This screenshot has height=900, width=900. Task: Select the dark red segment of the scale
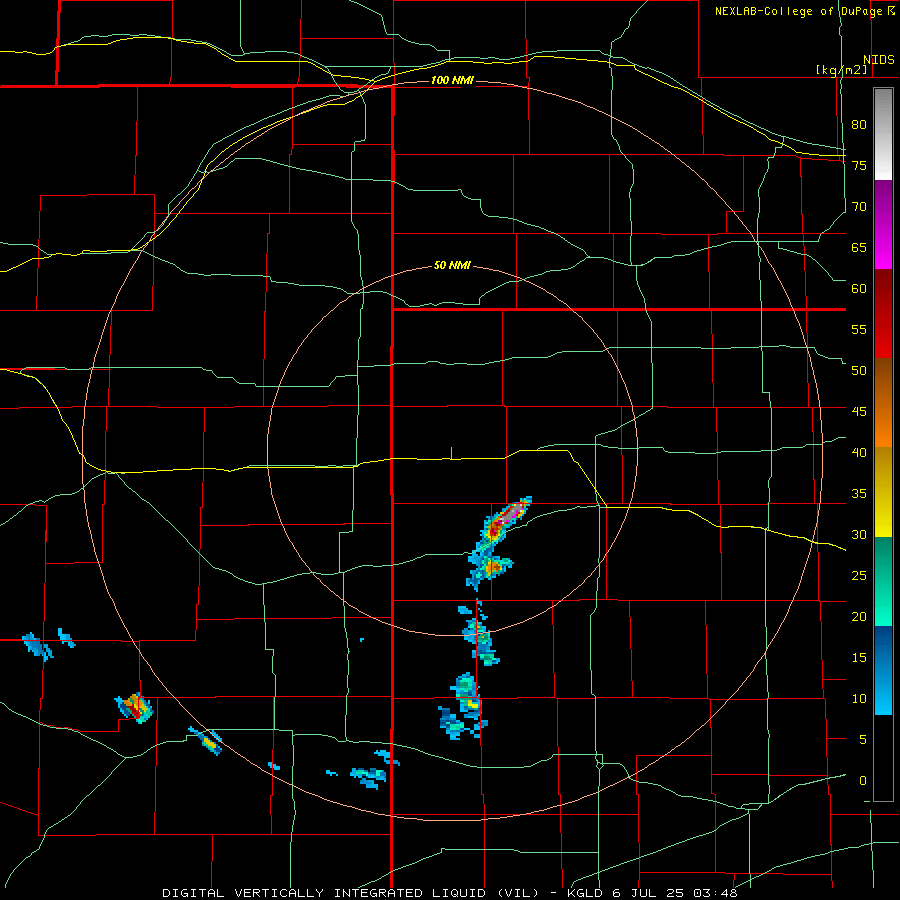883,314
